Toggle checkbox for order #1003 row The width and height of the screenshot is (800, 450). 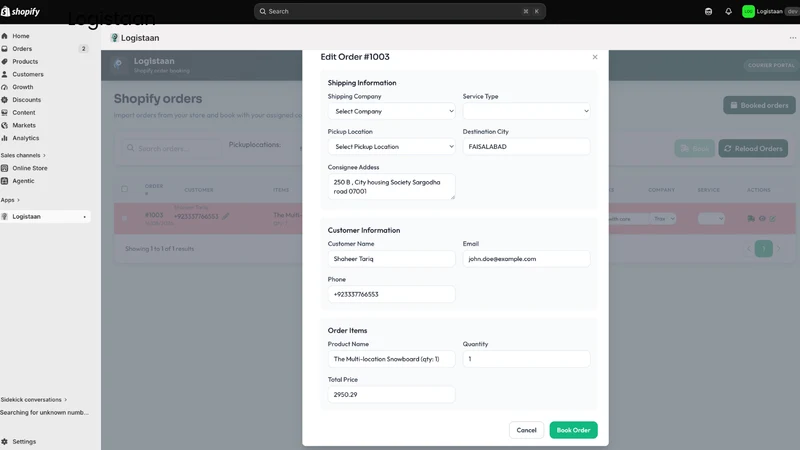point(124,218)
